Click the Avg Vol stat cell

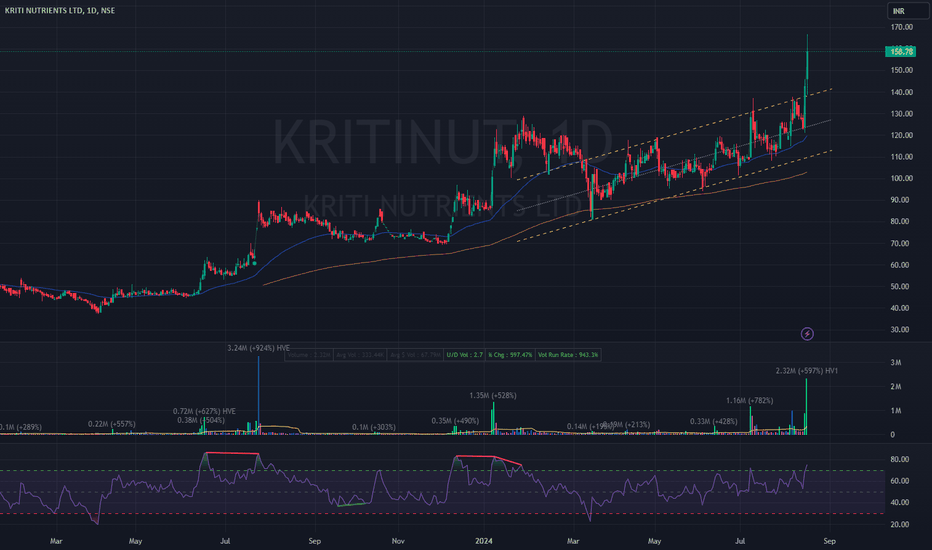[x=360, y=355]
